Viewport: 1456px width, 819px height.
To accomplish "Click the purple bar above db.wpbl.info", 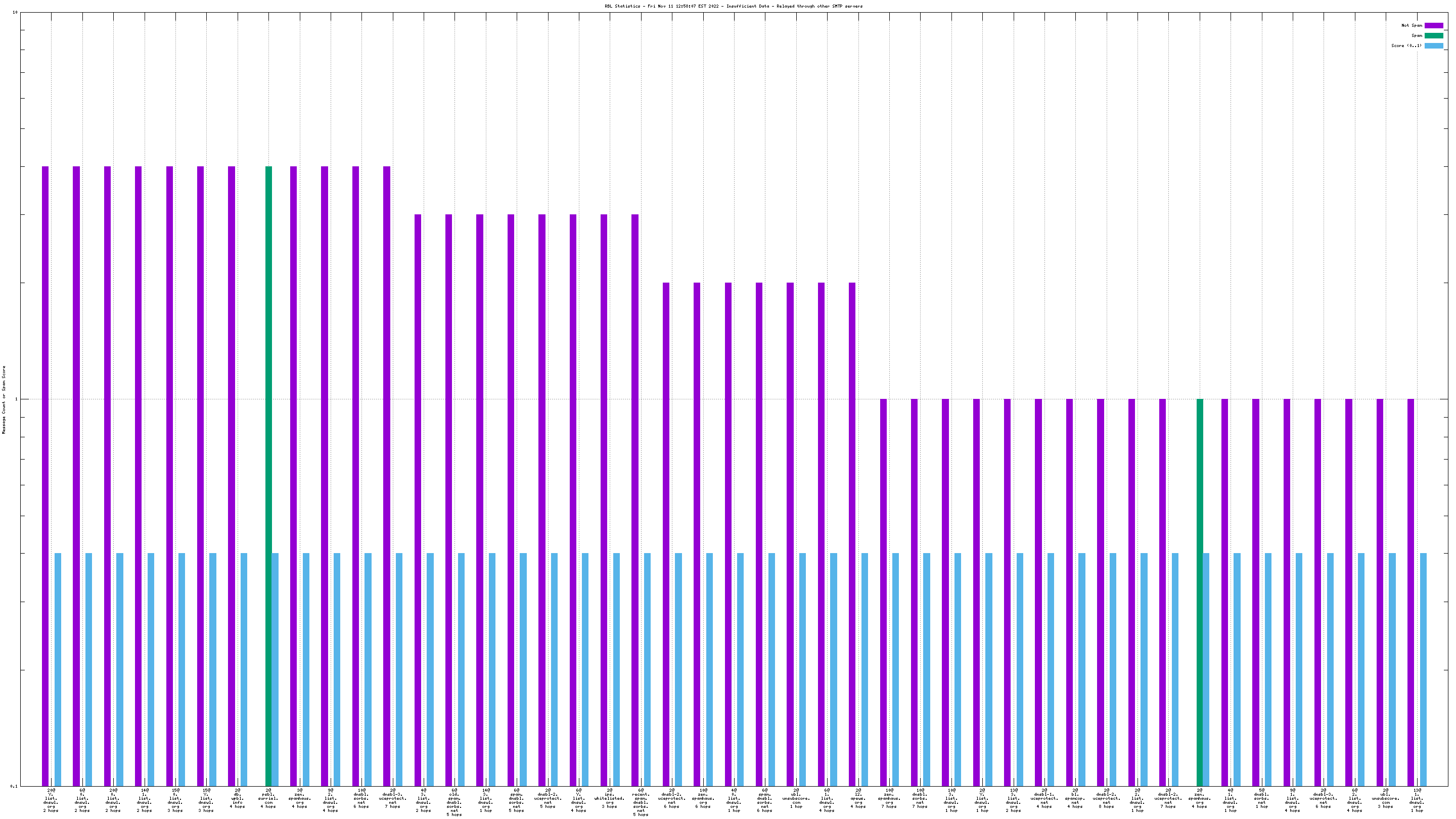I will (231, 452).
